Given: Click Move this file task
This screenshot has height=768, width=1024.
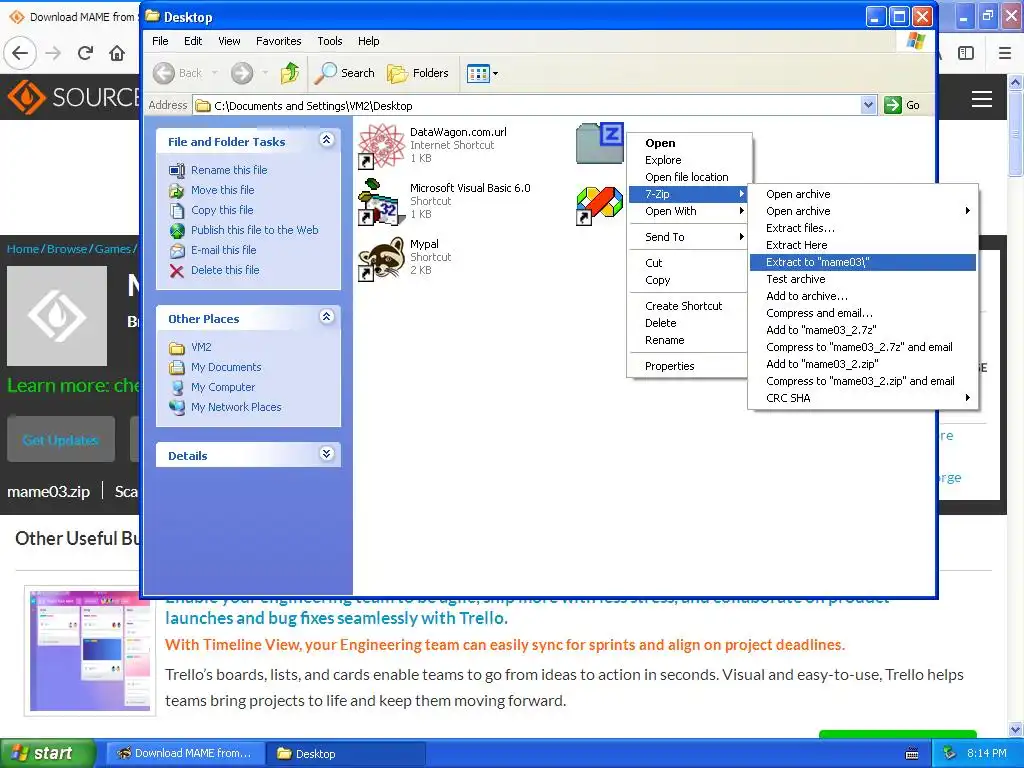Looking at the screenshot, I should coord(223,190).
